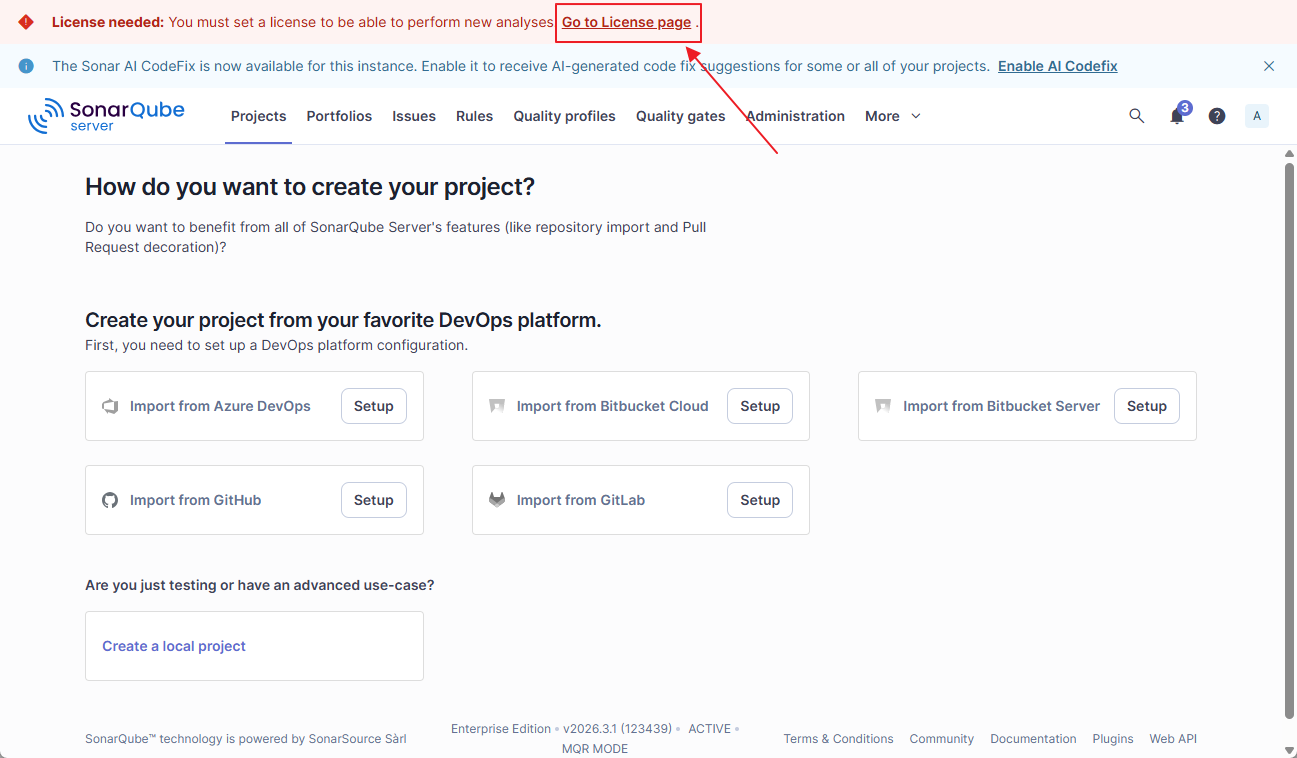The width and height of the screenshot is (1297, 758).
Task: Click the vertical page scrollbar
Action: tap(1289, 440)
